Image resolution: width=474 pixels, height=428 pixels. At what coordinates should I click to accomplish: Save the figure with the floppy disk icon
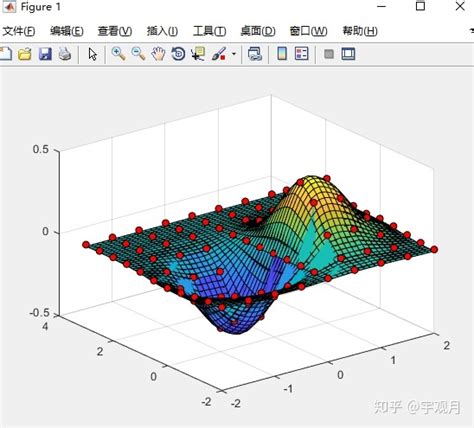click(x=45, y=54)
